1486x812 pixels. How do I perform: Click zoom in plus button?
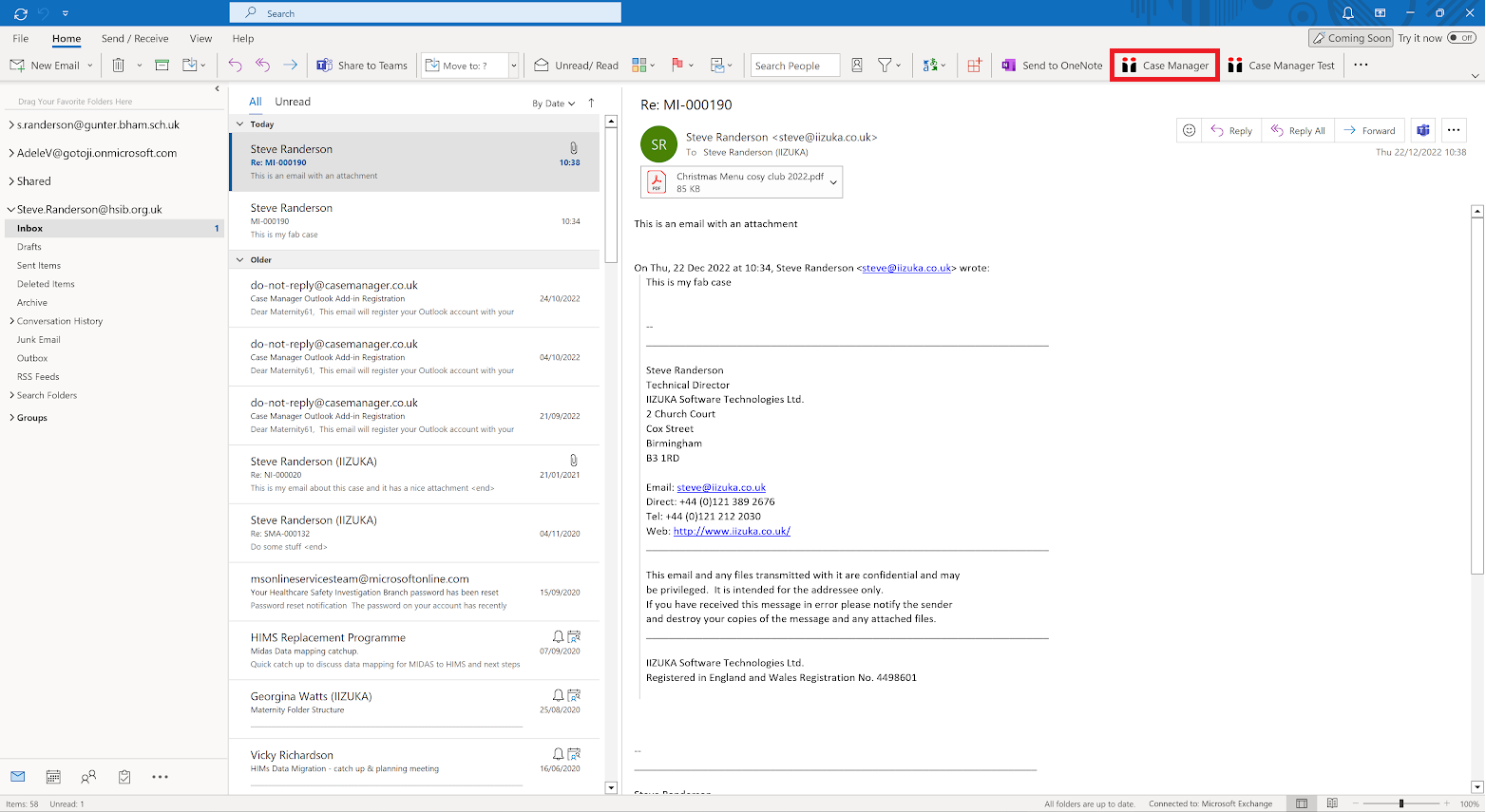click(x=1446, y=803)
